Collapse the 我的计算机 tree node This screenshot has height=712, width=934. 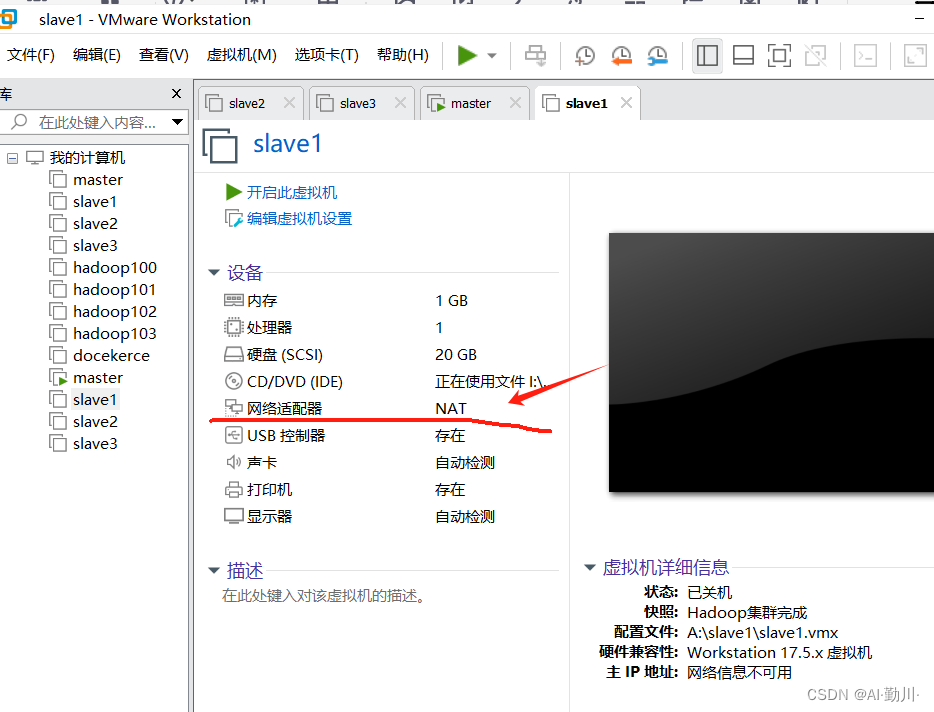13,158
